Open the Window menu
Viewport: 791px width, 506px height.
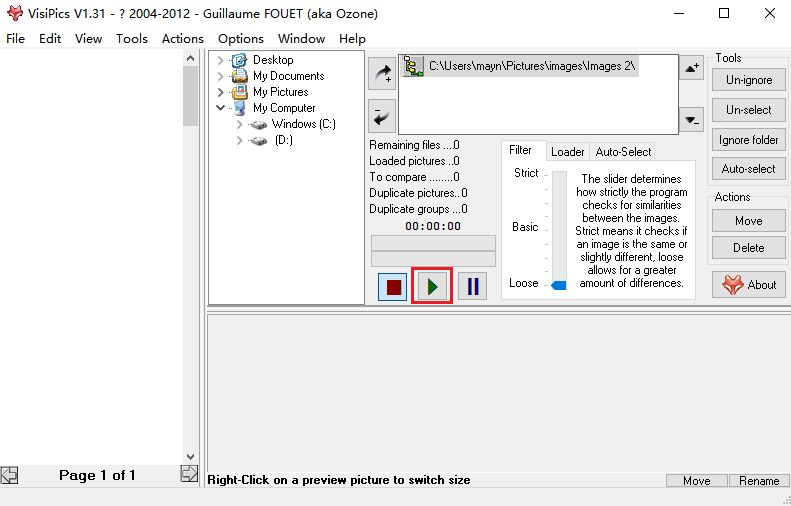tap(301, 39)
